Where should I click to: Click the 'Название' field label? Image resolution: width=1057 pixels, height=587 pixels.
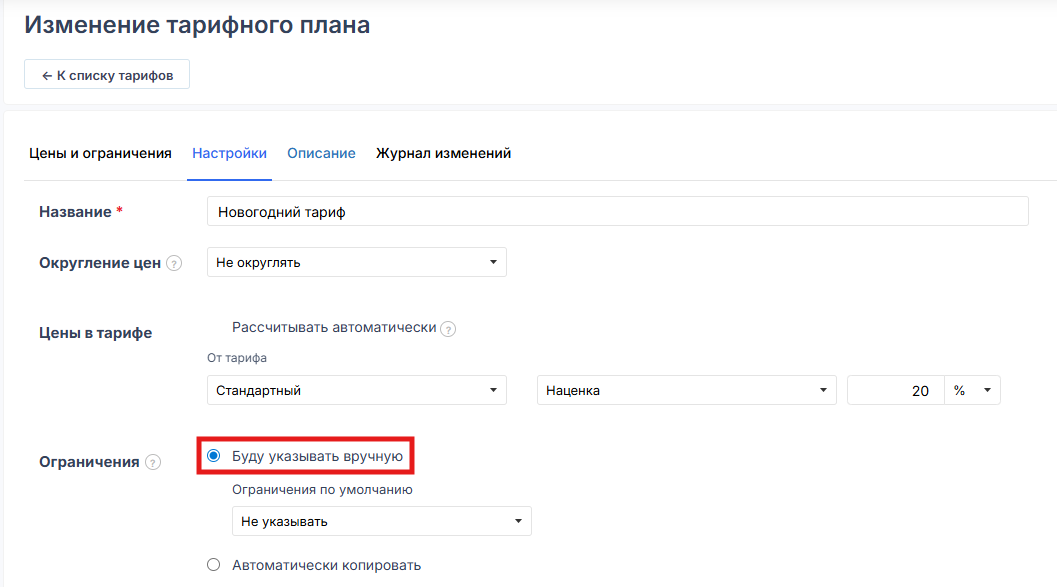coord(75,212)
